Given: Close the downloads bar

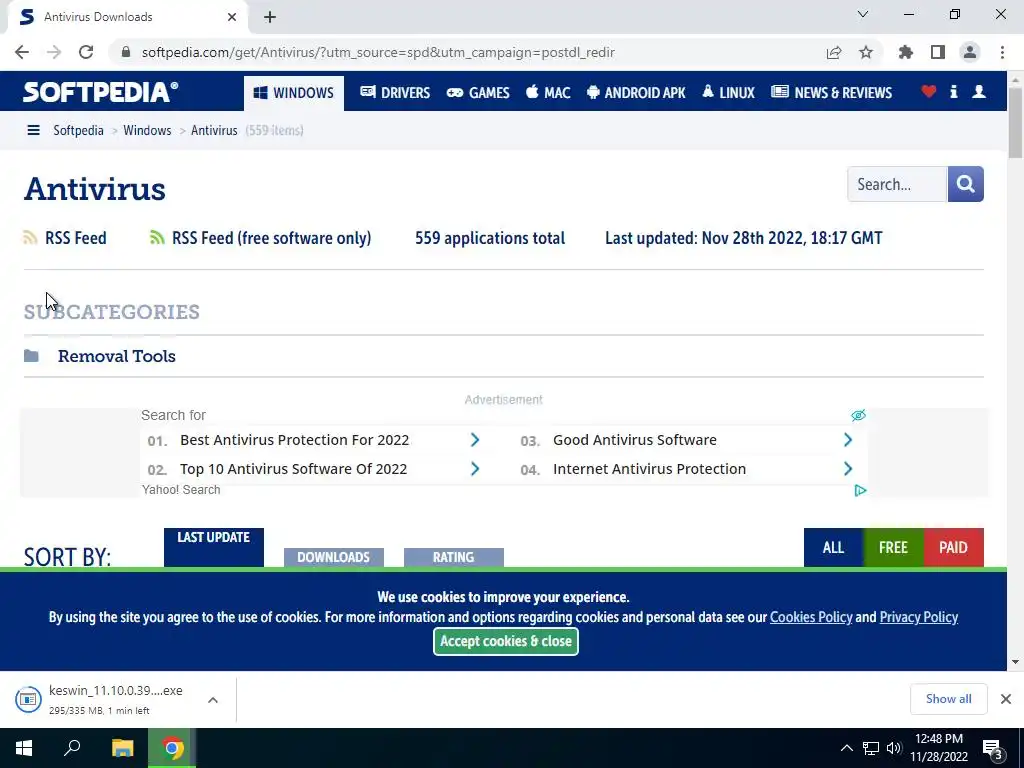Looking at the screenshot, I should click(1006, 699).
